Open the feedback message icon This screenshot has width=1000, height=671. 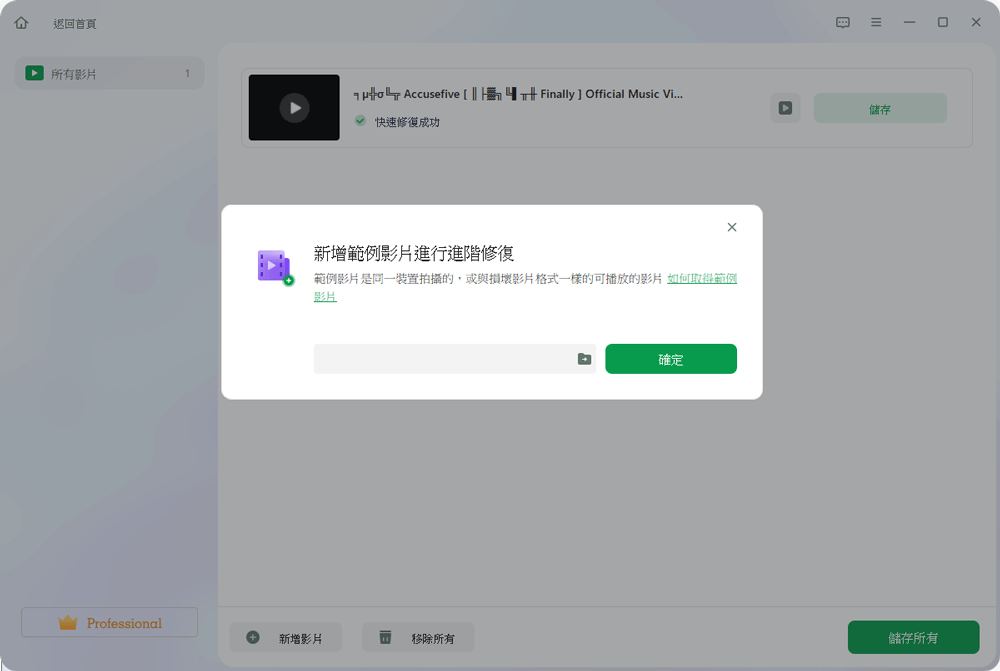point(843,23)
